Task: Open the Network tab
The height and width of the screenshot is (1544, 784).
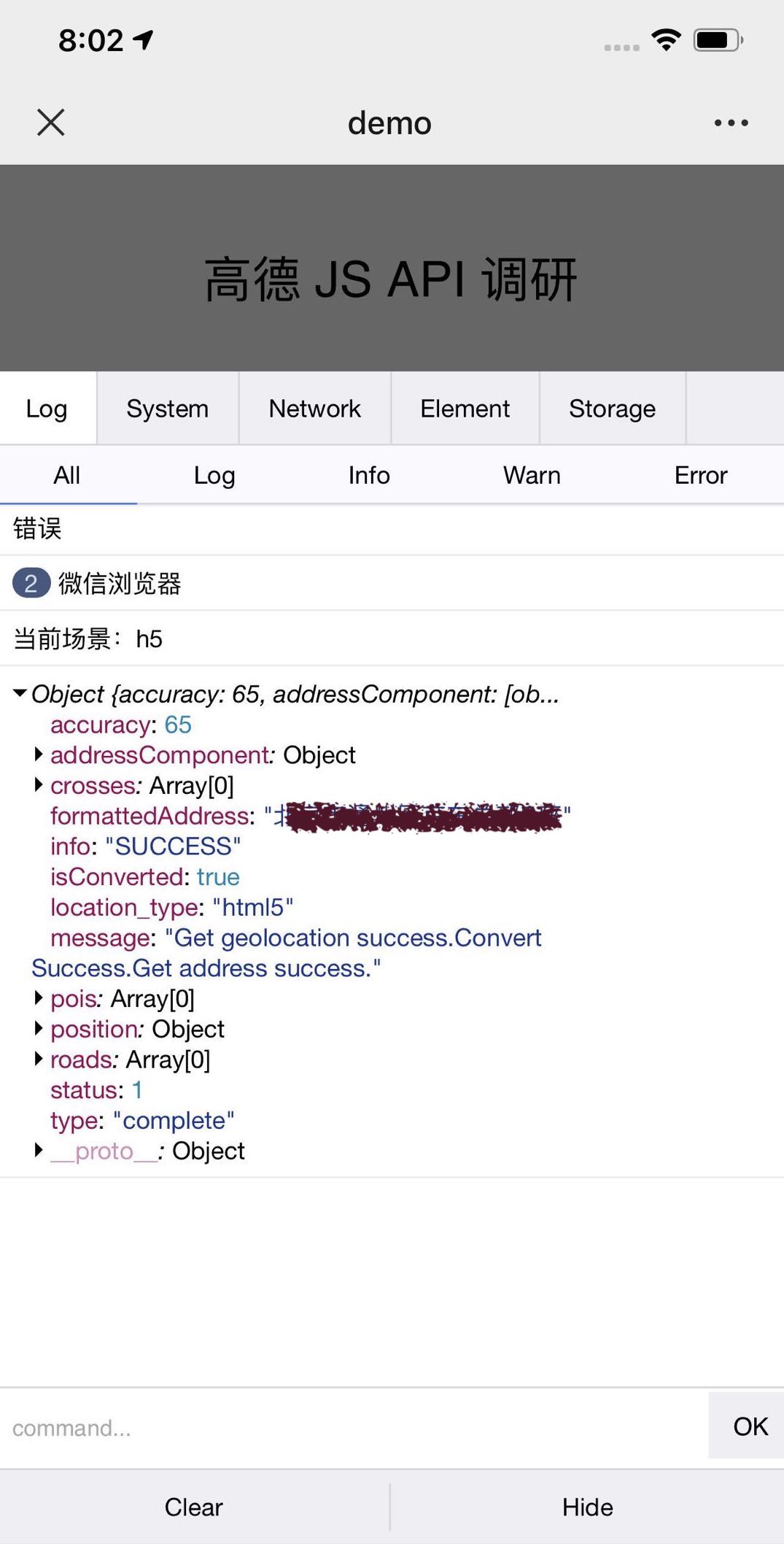Action: tap(314, 409)
